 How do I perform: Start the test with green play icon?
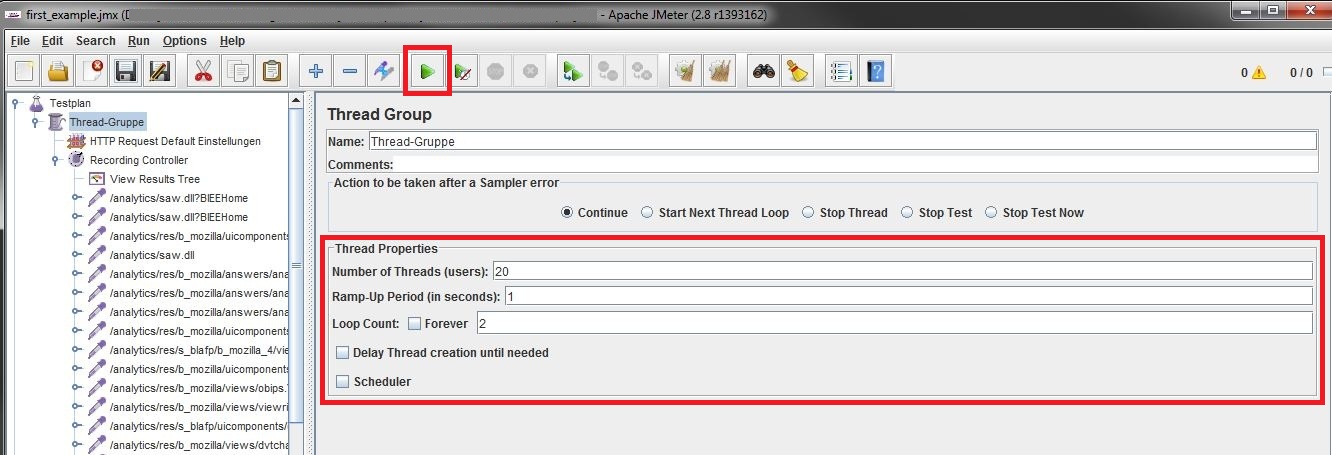coord(427,71)
